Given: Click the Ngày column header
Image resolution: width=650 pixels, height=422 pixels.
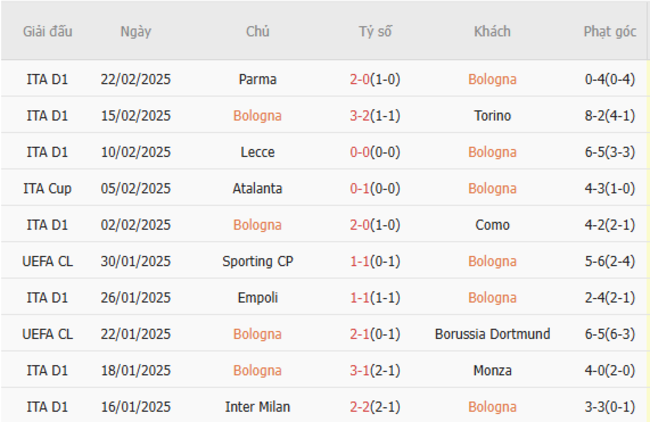Looking at the screenshot, I should (x=136, y=32).
